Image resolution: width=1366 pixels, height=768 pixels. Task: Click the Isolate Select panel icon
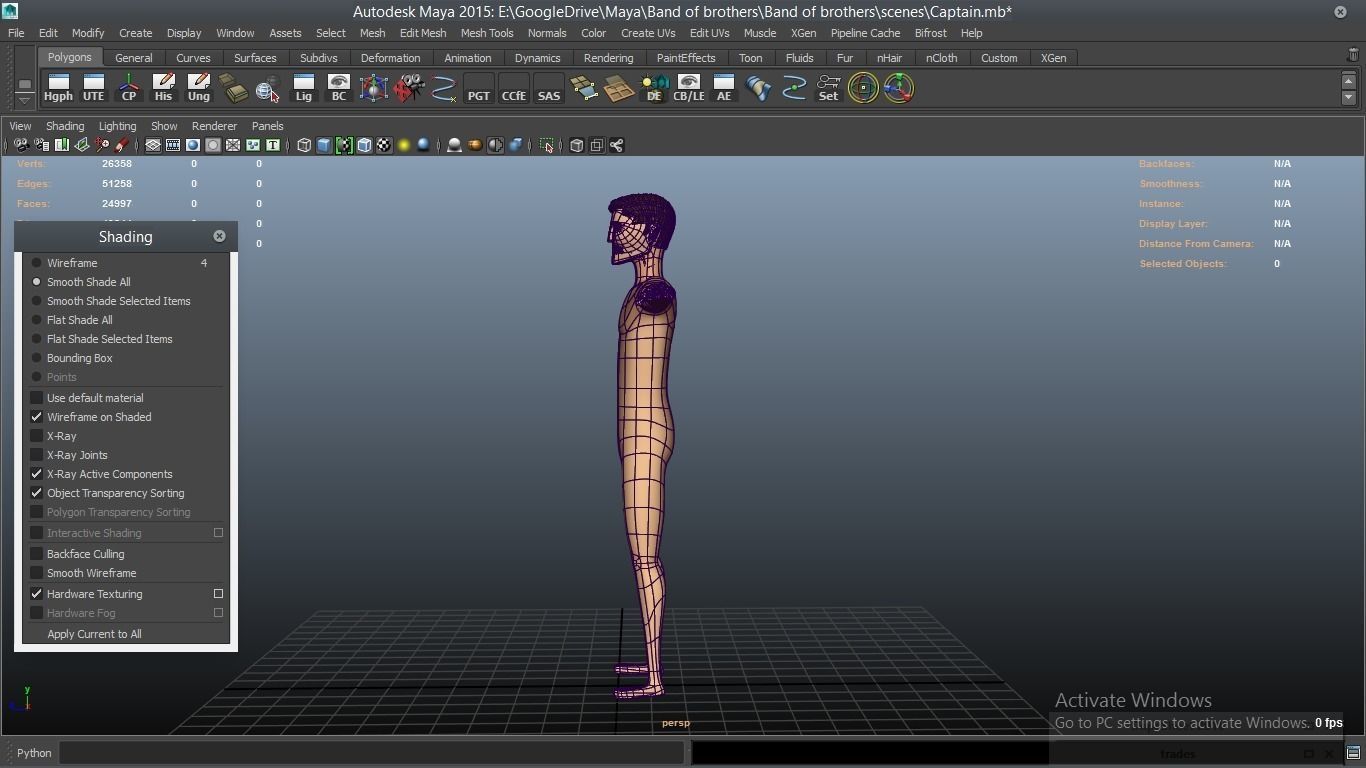point(547,145)
